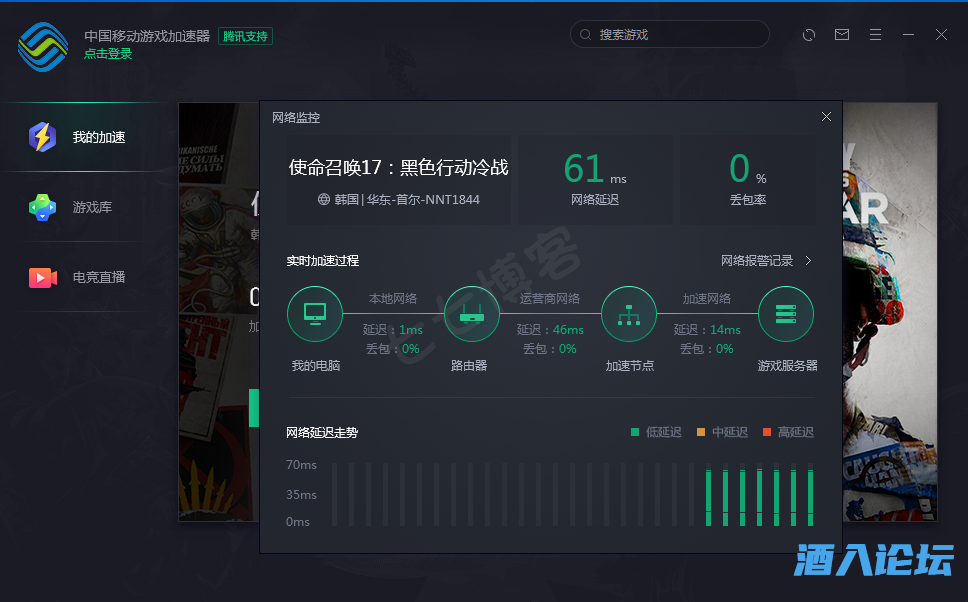
Task: Click the last green latency bar
Action: coord(810,498)
